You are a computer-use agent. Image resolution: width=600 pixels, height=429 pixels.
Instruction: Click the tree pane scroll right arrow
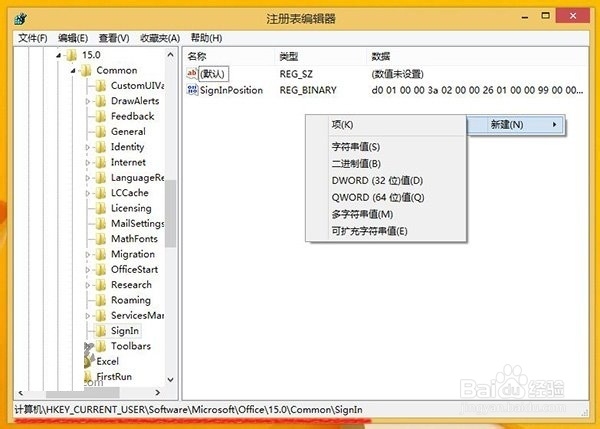(x=158, y=393)
